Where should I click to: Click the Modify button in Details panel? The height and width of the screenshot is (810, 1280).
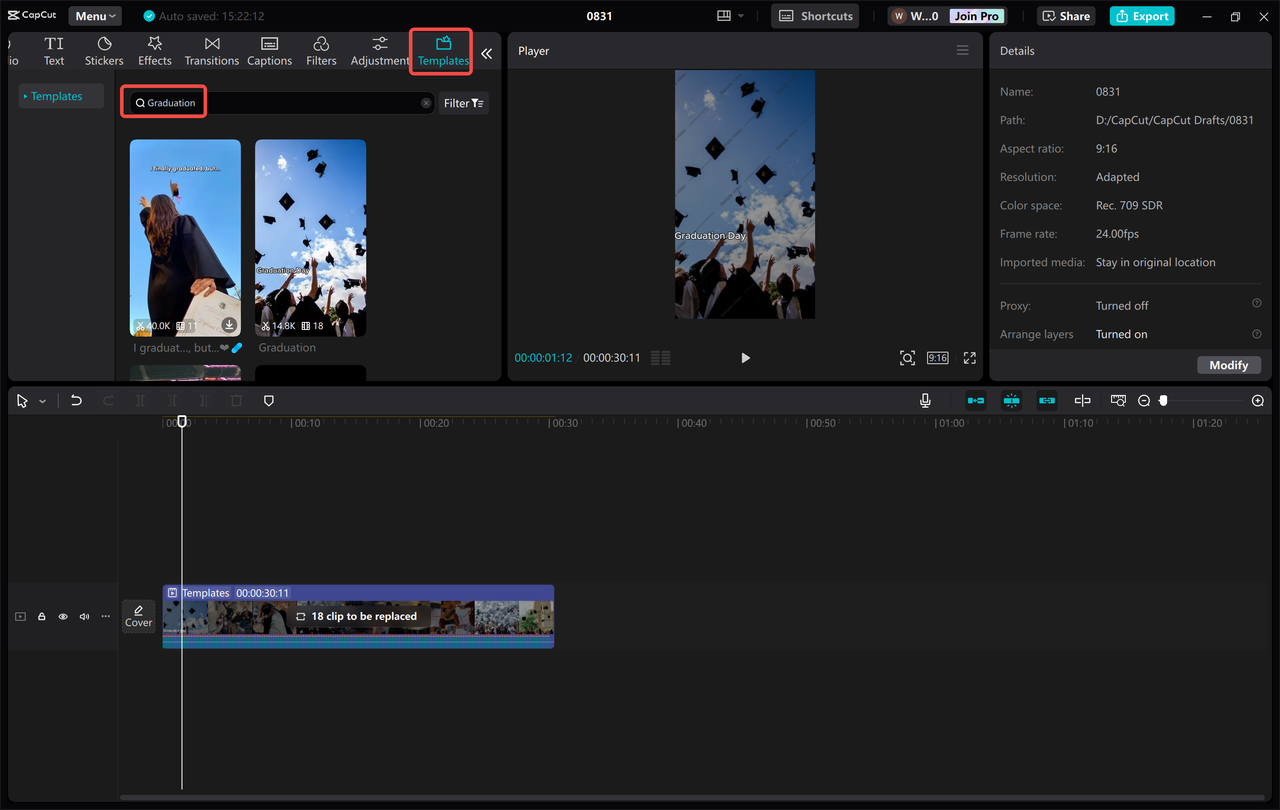(1228, 365)
